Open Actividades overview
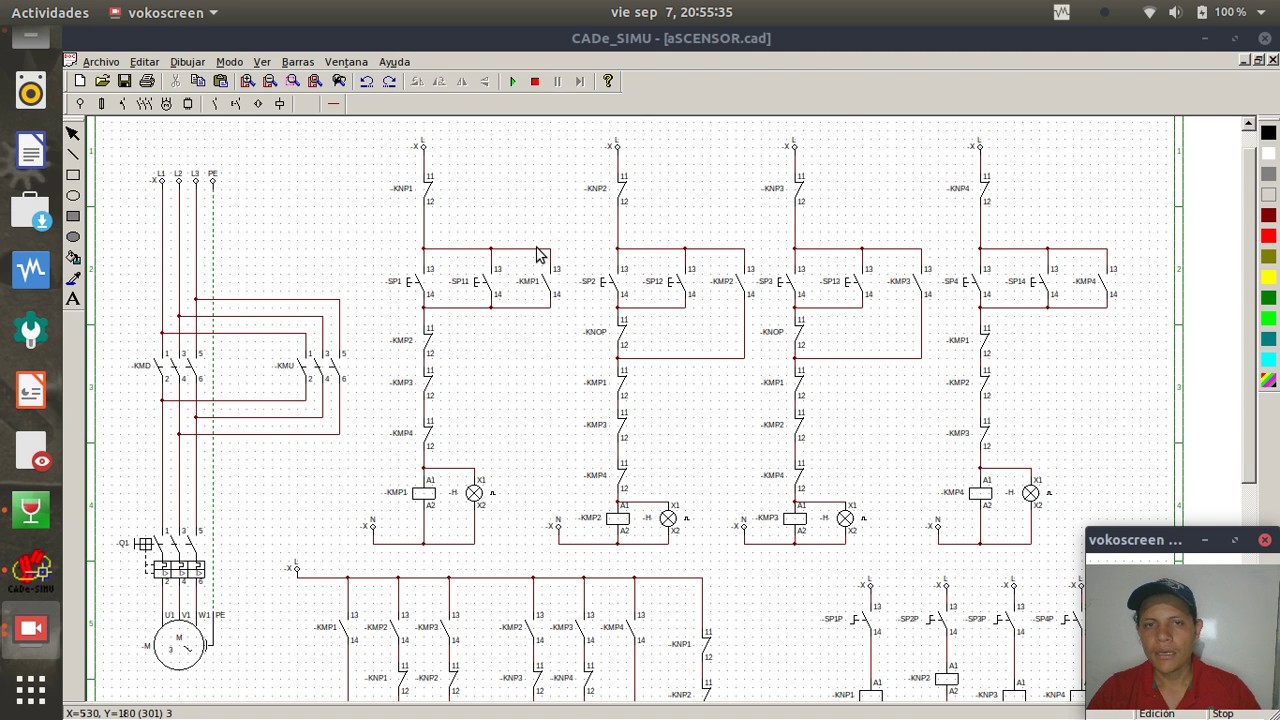Image resolution: width=1280 pixels, height=720 pixels. click(50, 13)
